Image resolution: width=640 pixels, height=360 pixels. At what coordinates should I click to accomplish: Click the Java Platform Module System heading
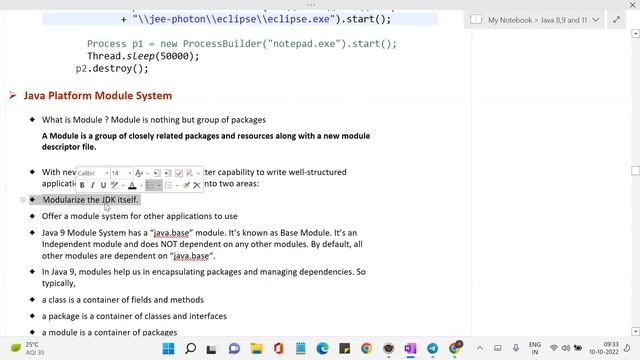98,96
